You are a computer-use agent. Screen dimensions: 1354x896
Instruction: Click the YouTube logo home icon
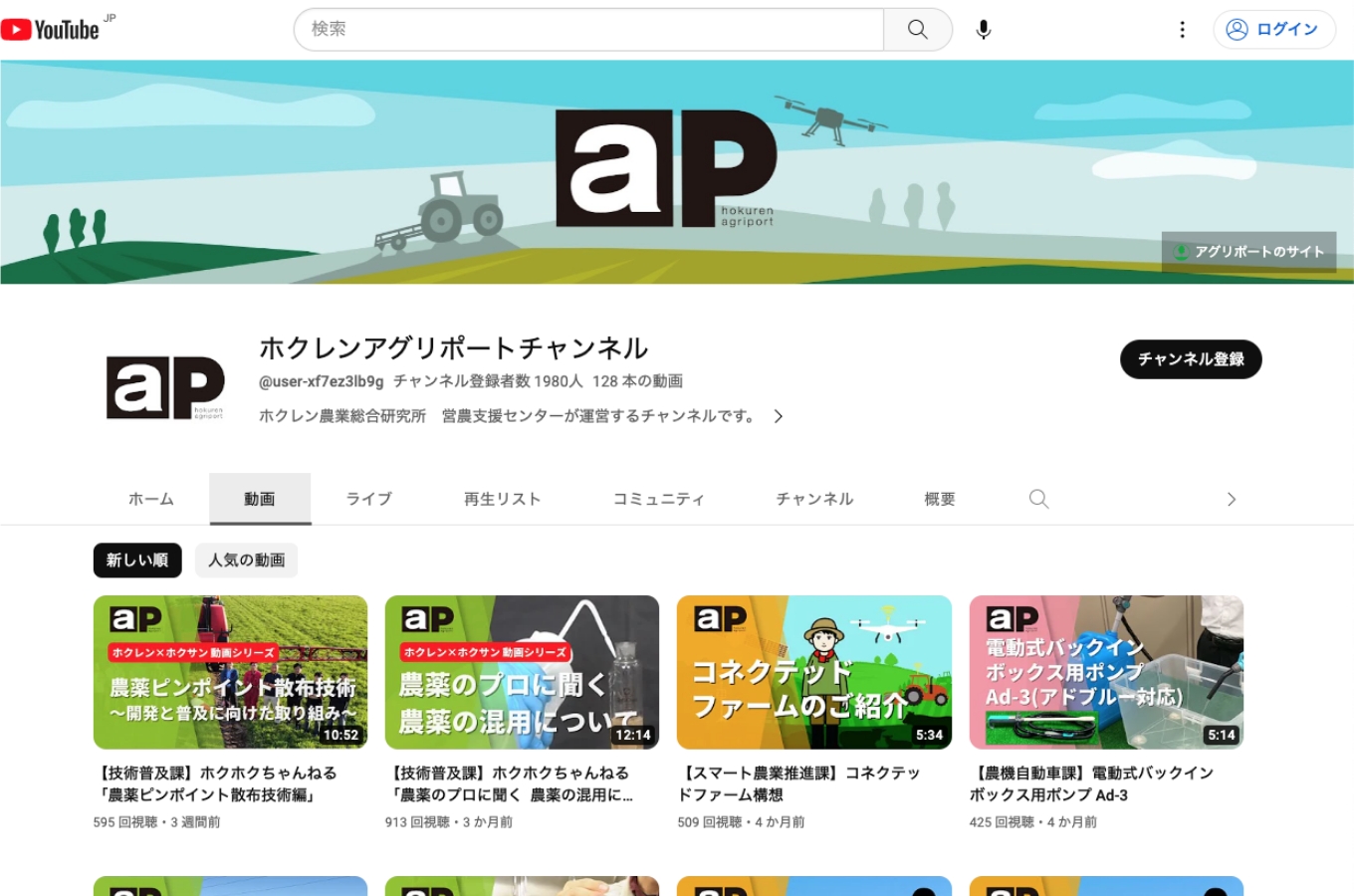(x=50, y=30)
